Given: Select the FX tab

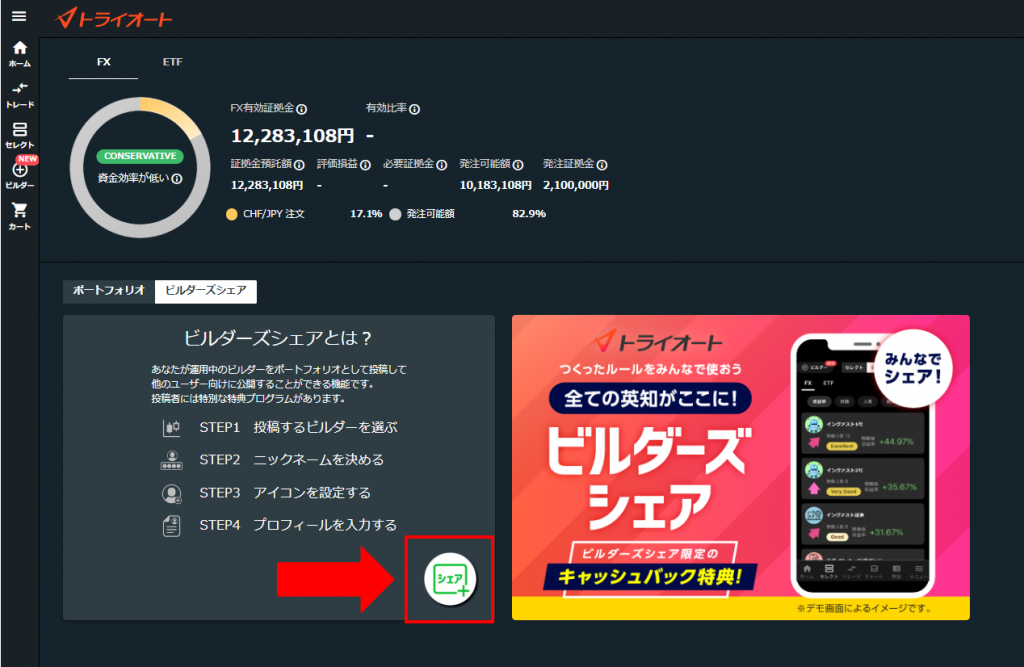Looking at the screenshot, I should pos(104,62).
